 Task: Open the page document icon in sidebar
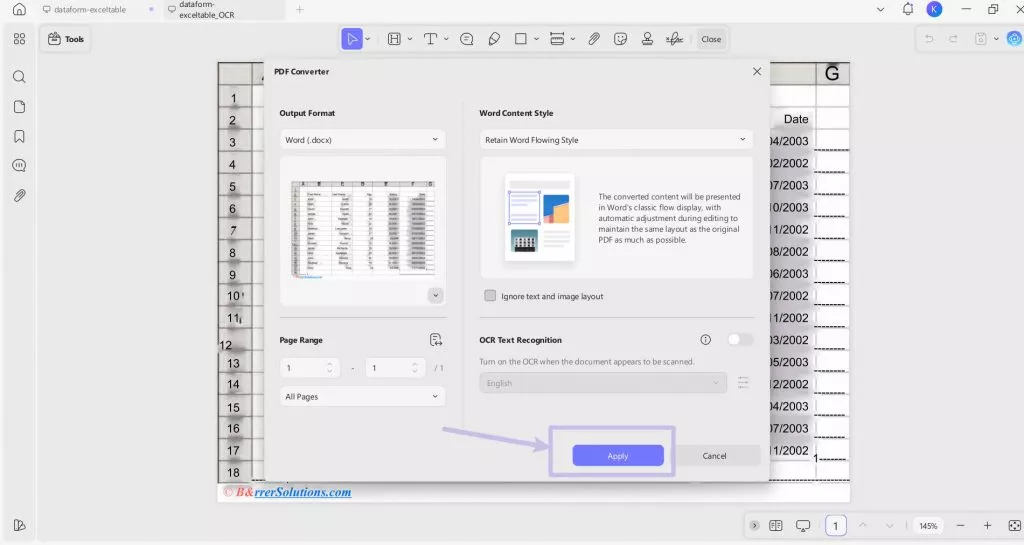click(20, 107)
